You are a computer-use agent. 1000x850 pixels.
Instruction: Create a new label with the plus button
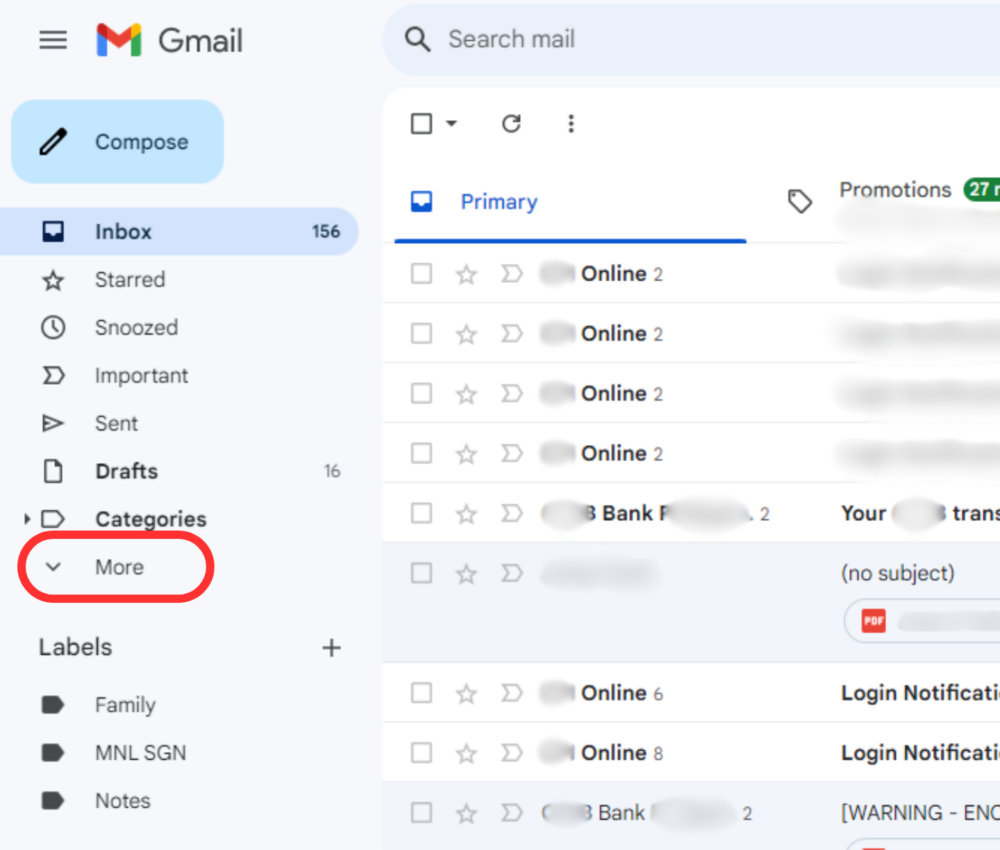(331, 647)
